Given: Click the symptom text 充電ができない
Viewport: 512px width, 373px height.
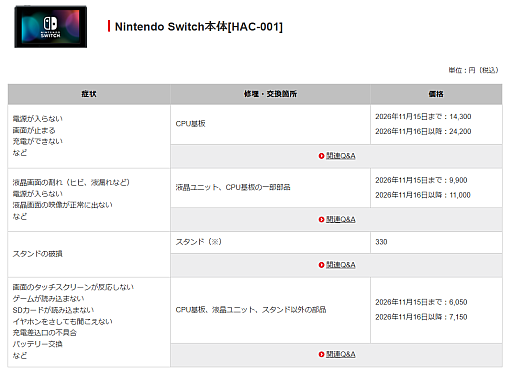Looking at the screenshot, I should (x=38, y=141).
